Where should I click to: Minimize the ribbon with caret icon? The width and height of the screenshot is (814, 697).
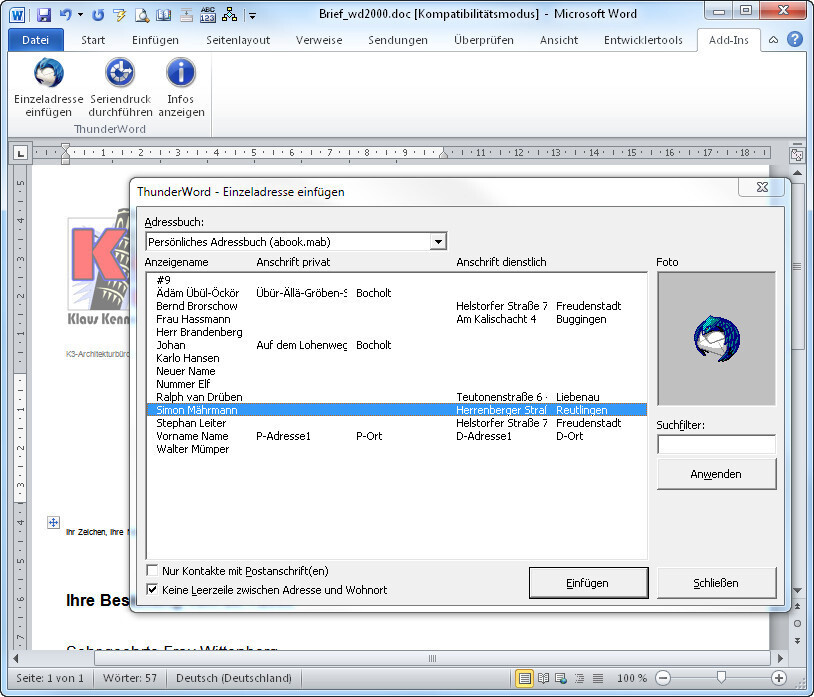(774, 40)
